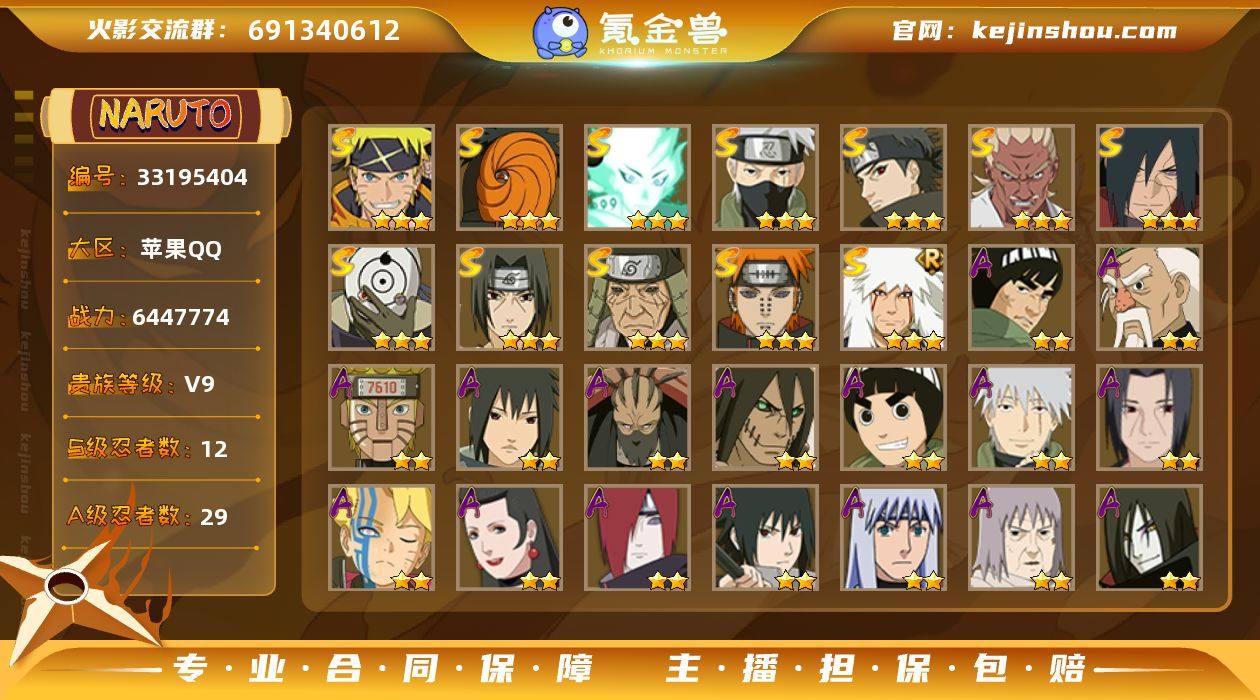Image resolution: width=1260 pixels, height=700 pixels.
Task: Click the orange spiral mask Tobi portrait
Action: [x=509, y=178]
